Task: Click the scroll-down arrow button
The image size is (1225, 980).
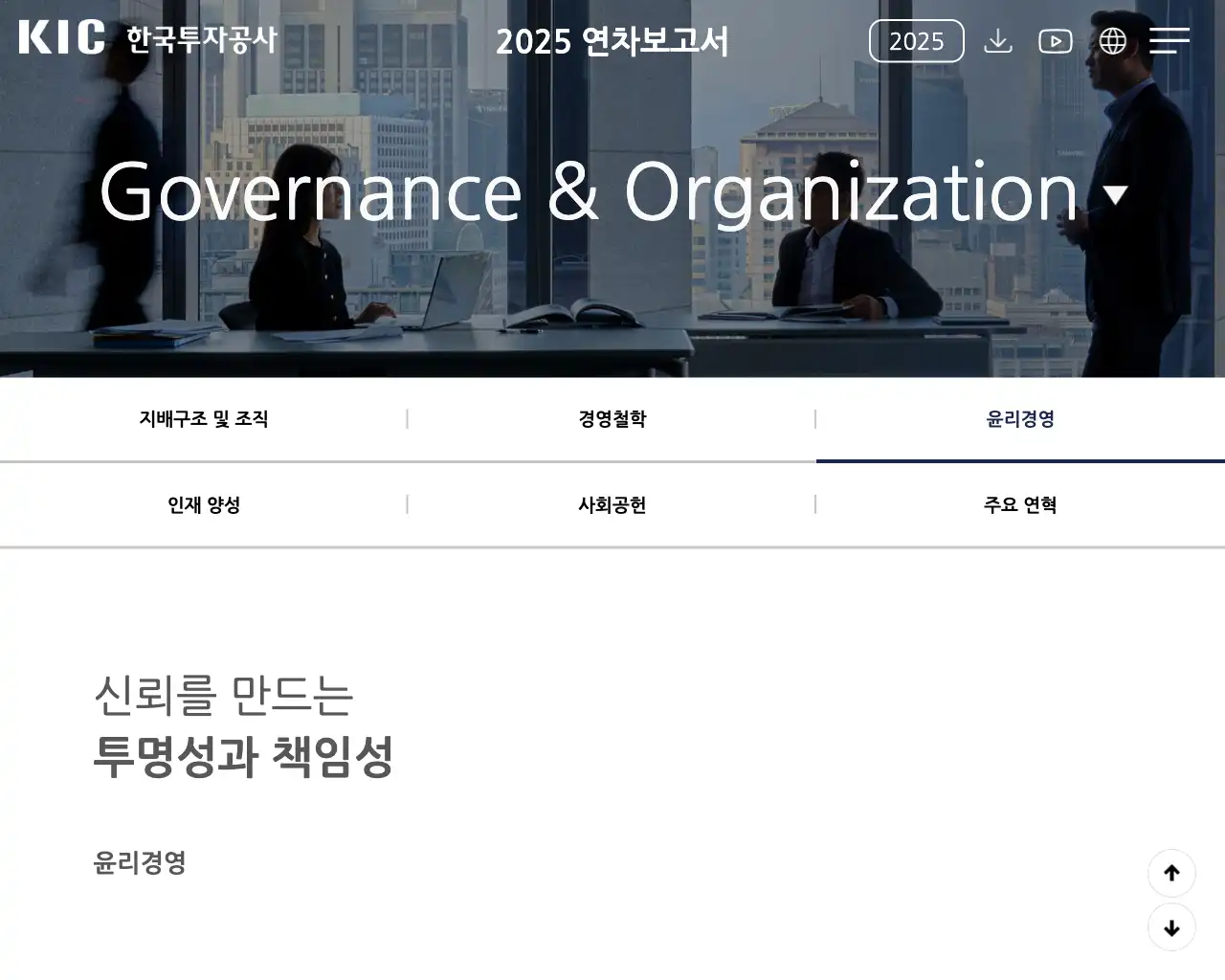Action: click(1171, 927)
